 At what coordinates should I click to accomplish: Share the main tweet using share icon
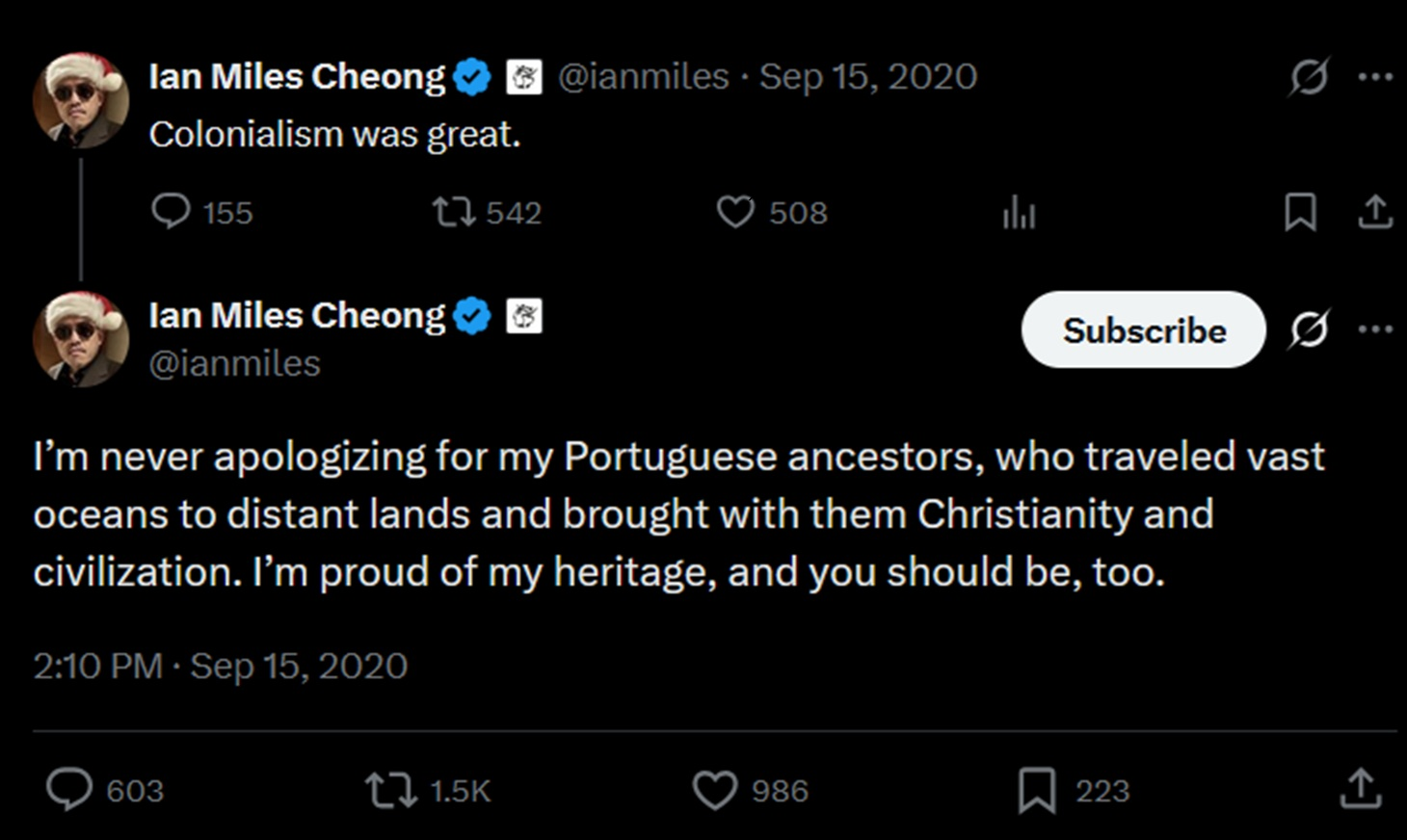tap(1360, 789)
